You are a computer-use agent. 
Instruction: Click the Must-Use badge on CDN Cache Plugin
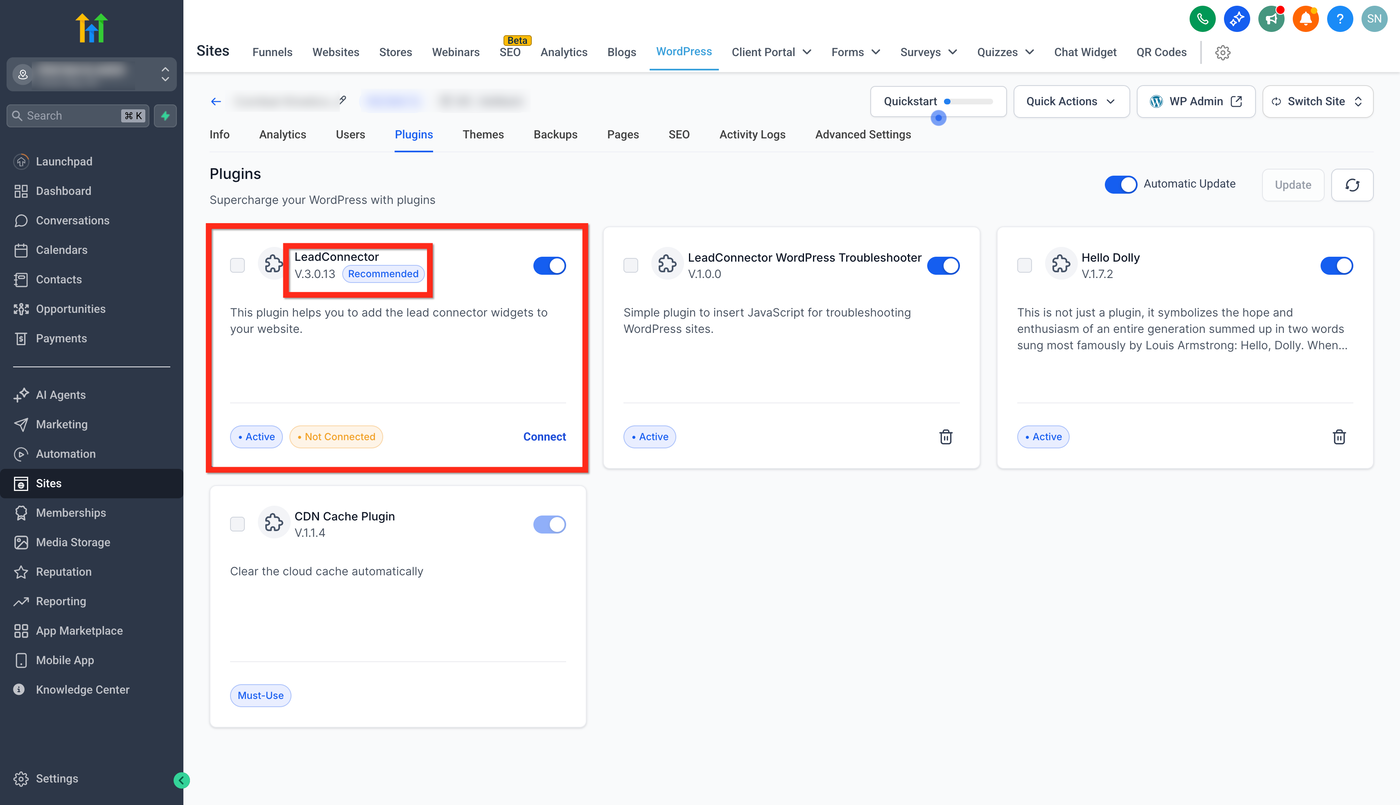click(260, 696)
